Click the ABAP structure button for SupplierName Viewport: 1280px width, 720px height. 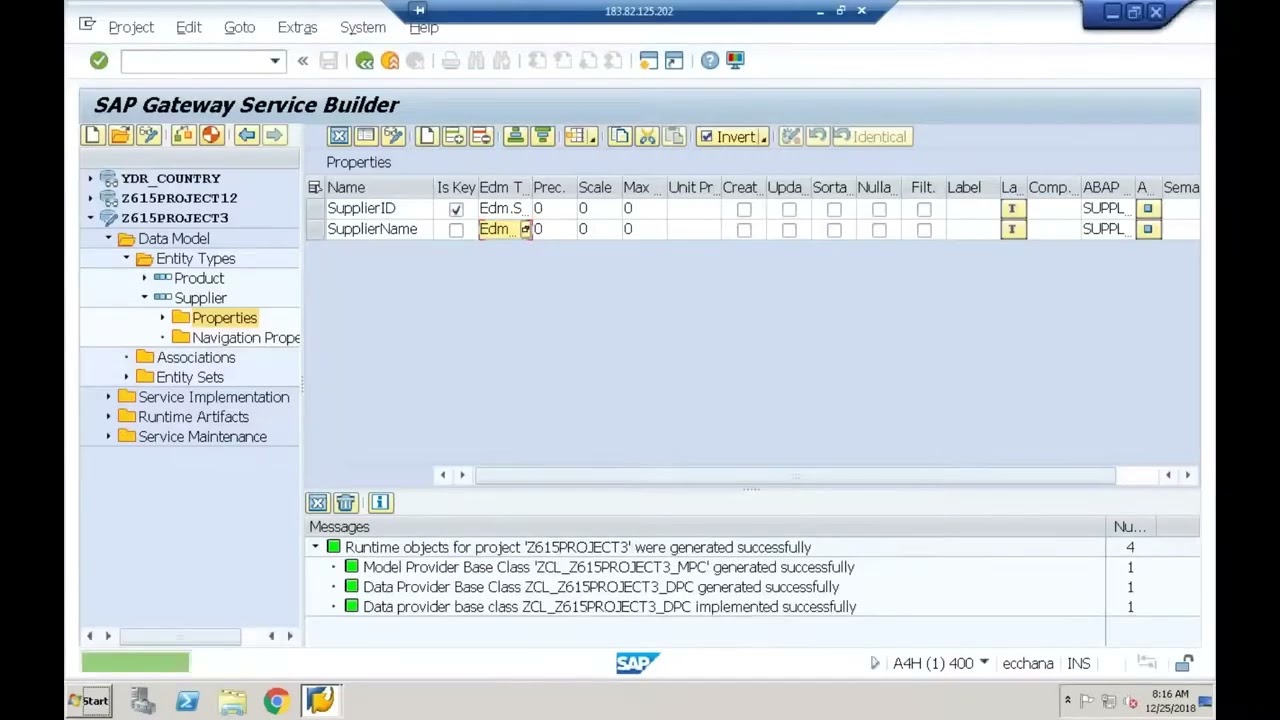coord(1148,230)
